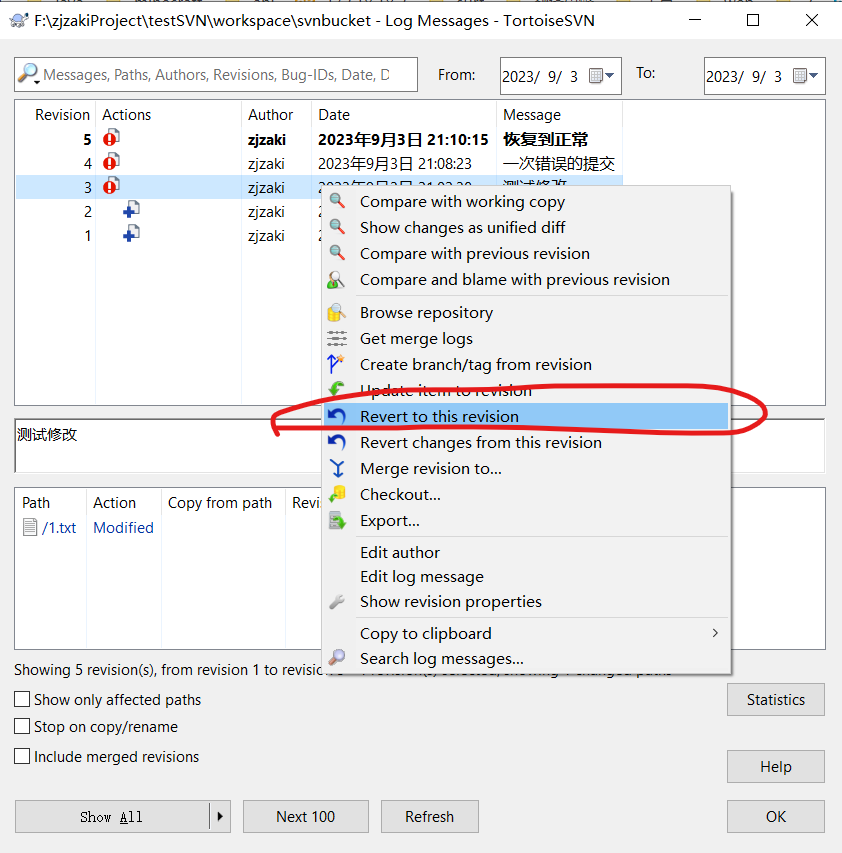Select Edit author menu entry
Viewport: 842px width, 853px height.
(x=400, y=552)
